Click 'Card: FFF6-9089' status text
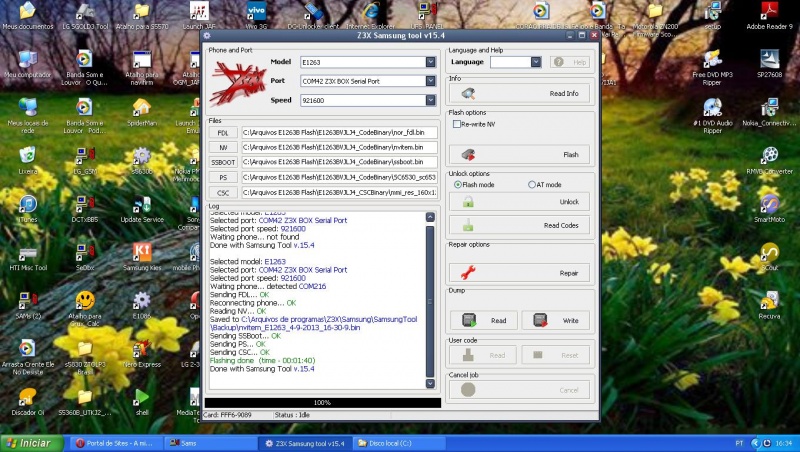 tap(227, 415)
